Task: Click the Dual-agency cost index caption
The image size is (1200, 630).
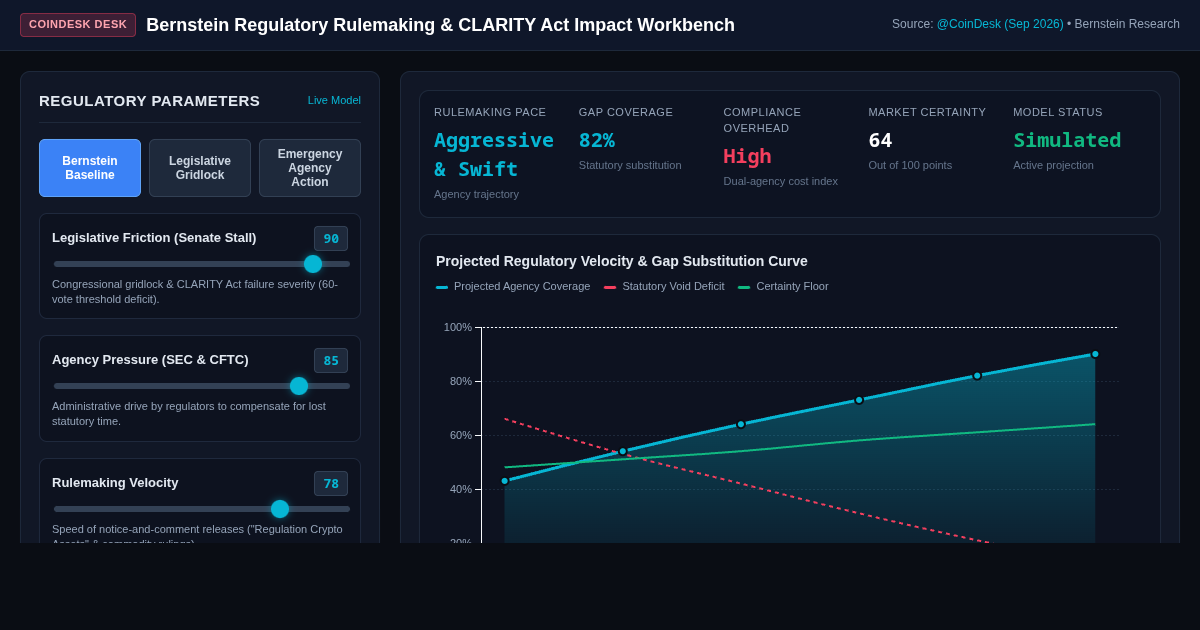Action: (781, 181)
